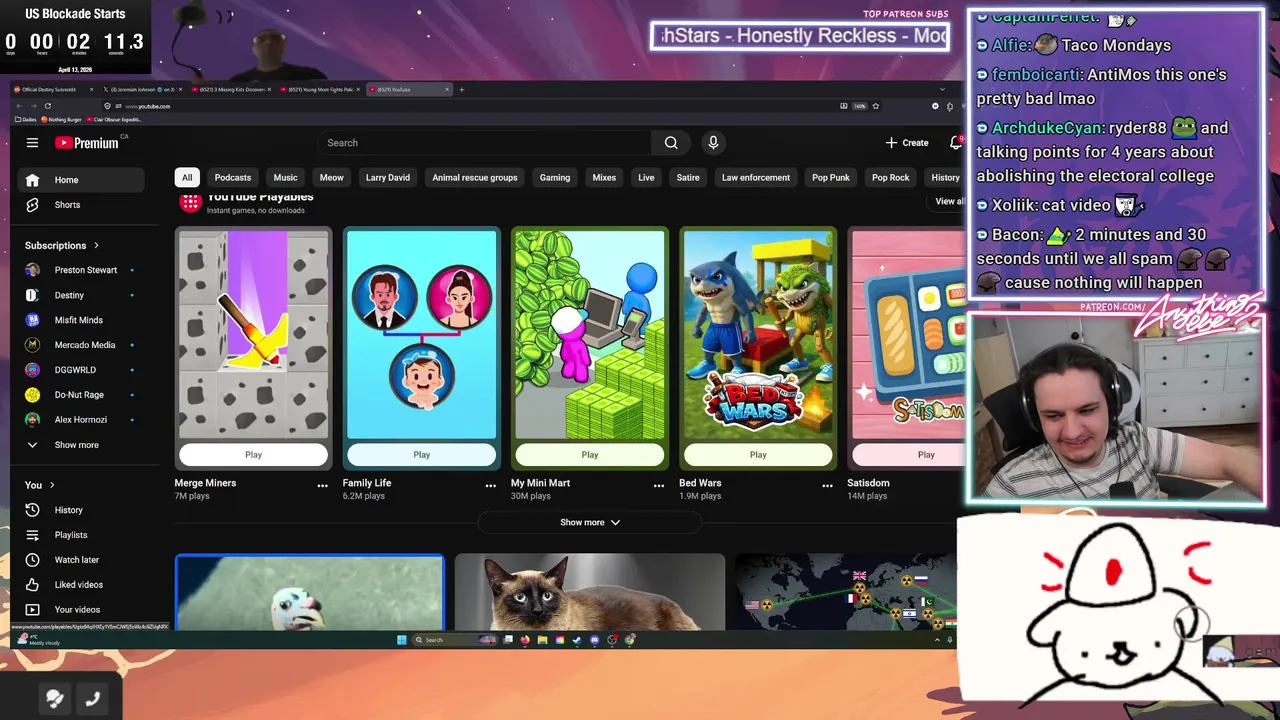
Task: Open the Destiny channel subscription
Action: pos(80,295)
